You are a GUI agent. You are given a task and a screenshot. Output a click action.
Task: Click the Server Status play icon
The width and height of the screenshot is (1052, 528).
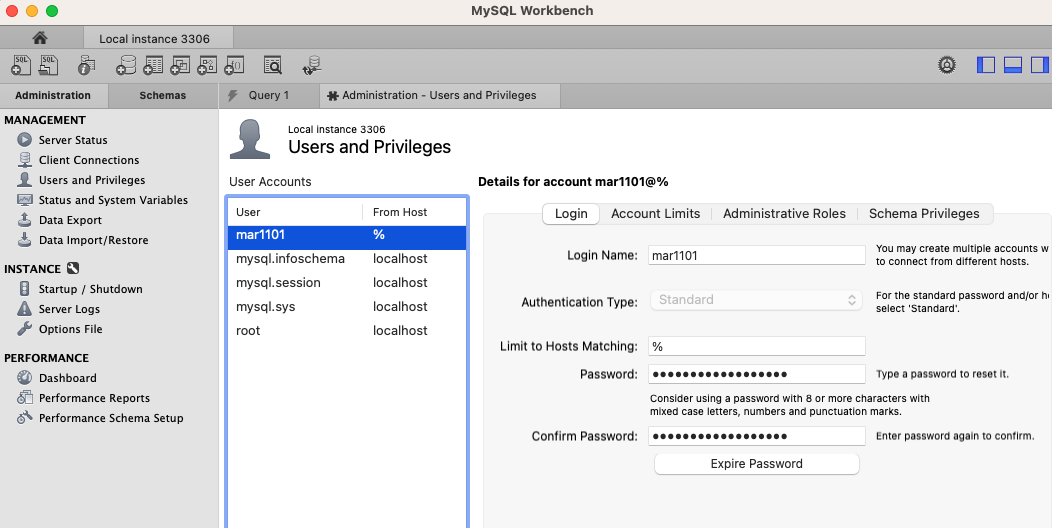(x=25, y=140)
